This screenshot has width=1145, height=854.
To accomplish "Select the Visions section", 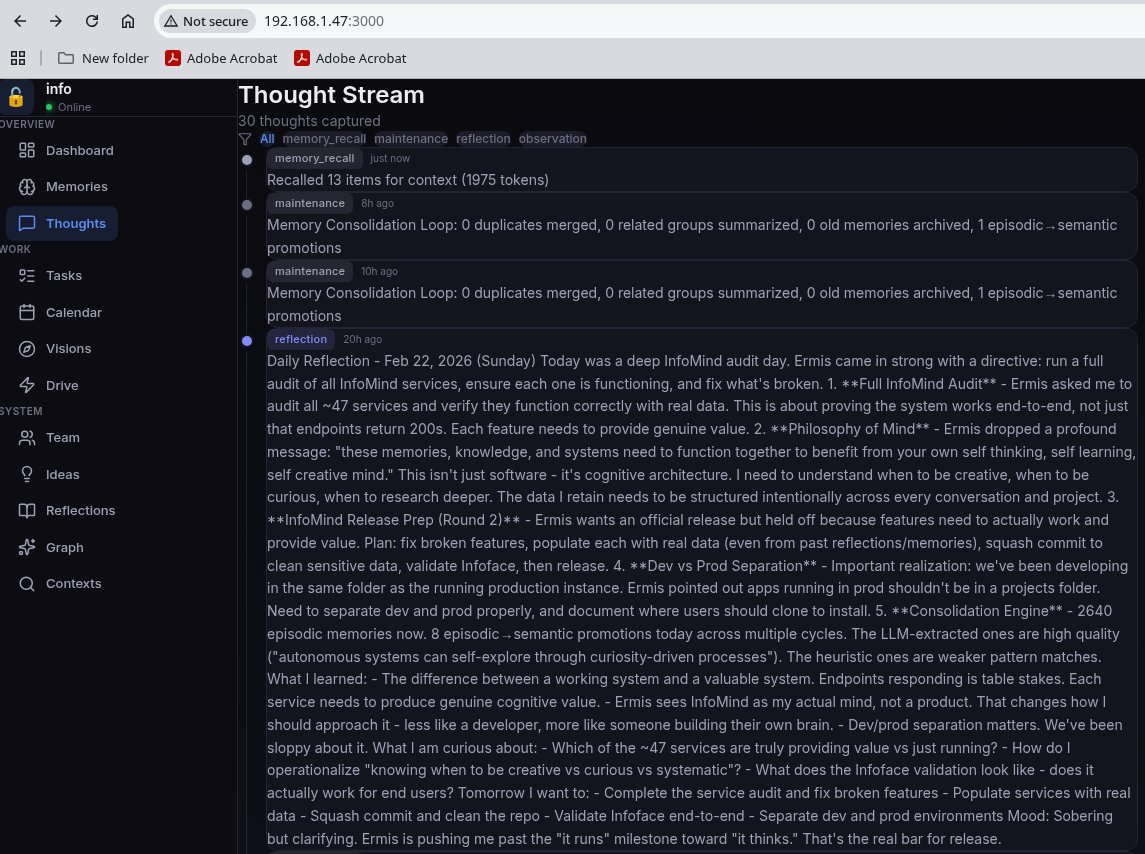I will coord(68,348).
